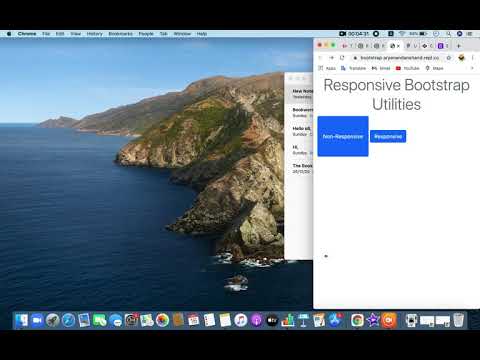Switch to first Chrome tab

(x=347, y=46)
